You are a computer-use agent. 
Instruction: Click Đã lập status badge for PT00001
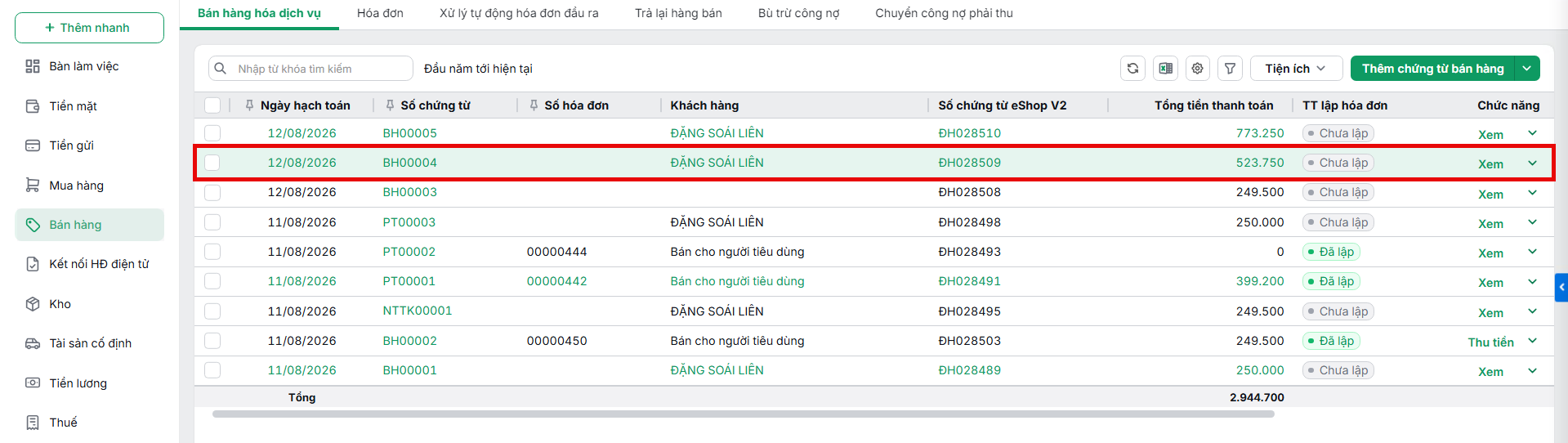[1330, 281]
